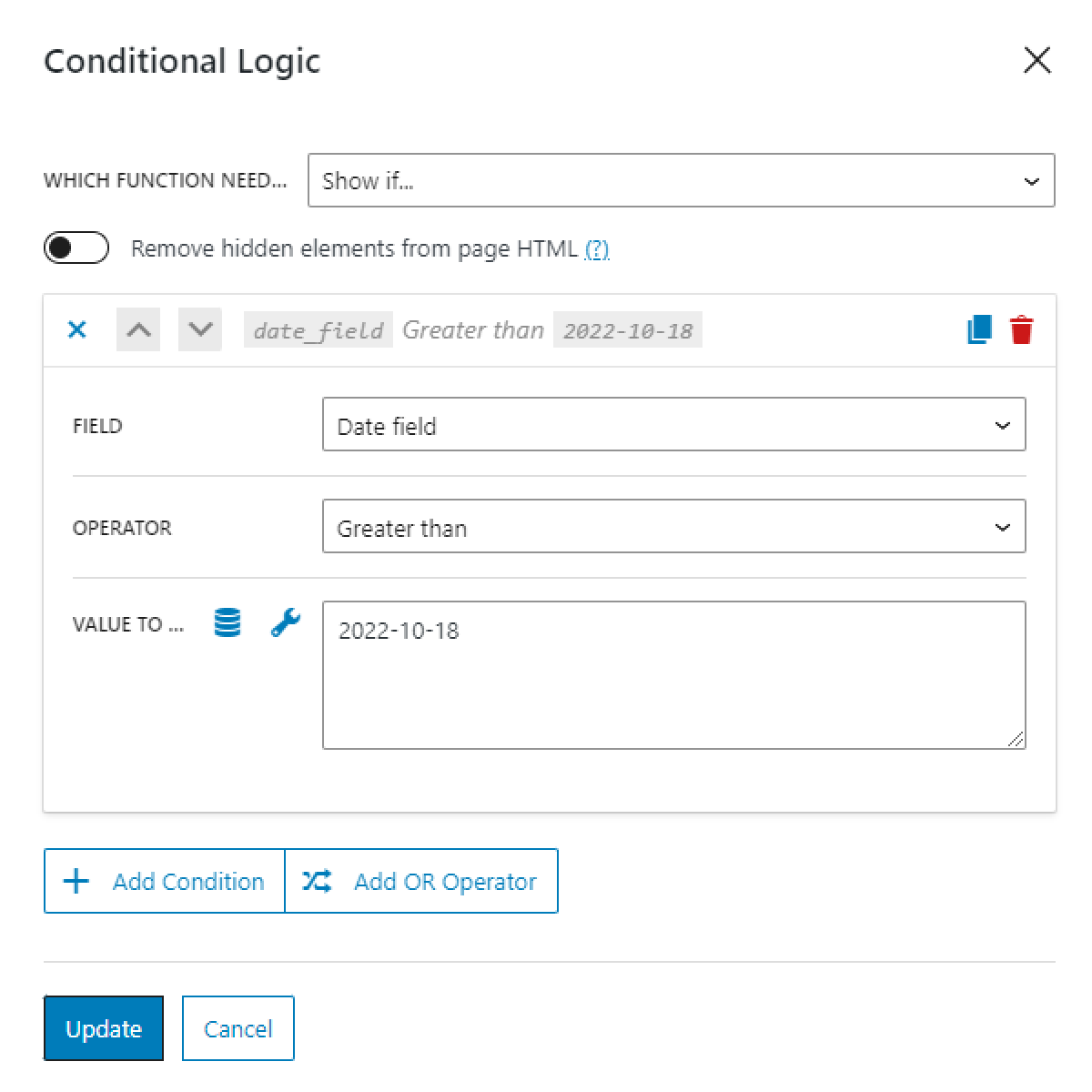1092x1092 pixels.
Task: Click the Update button
Action: coord(103,1028)
